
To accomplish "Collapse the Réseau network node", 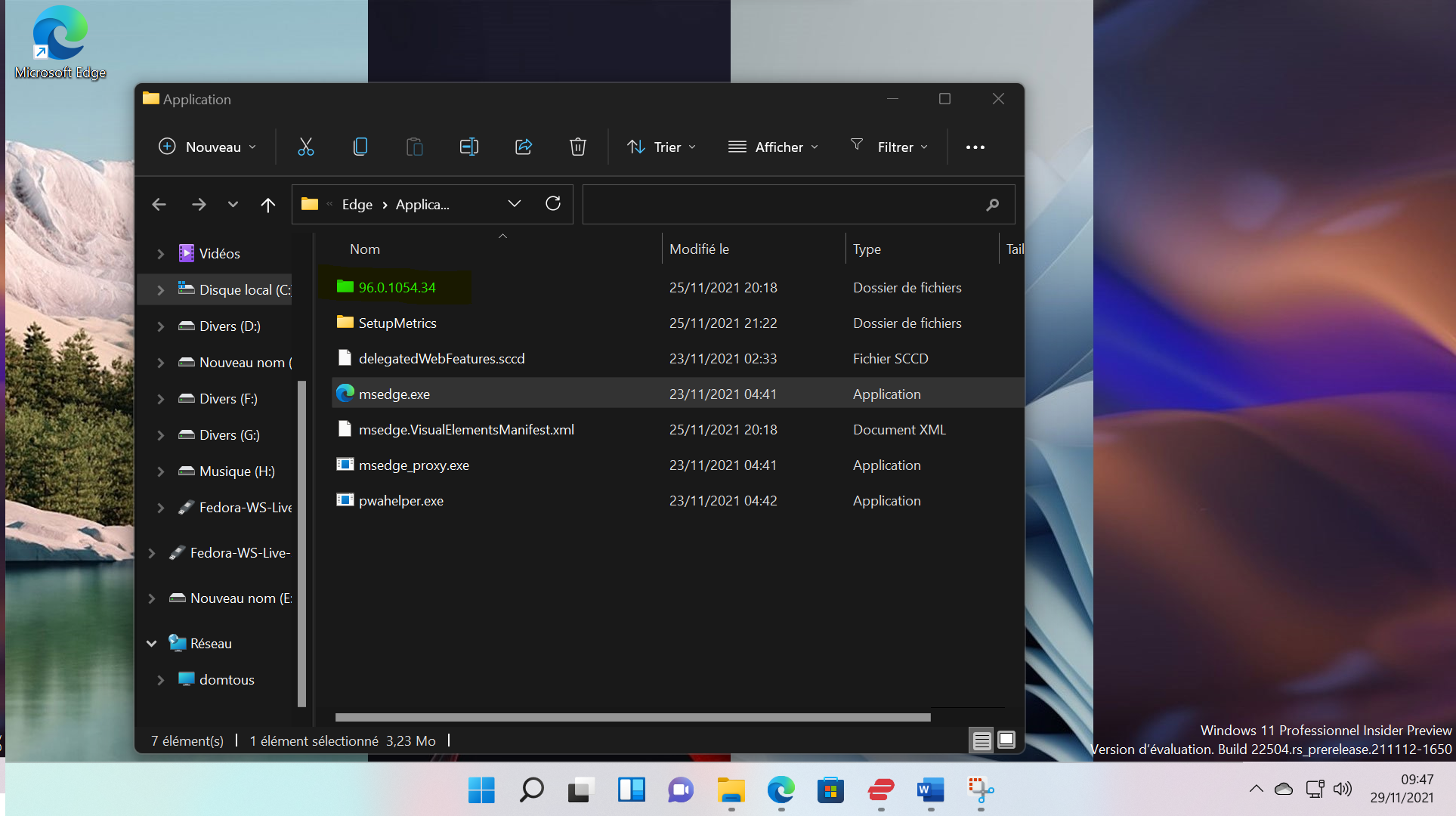I will click(152, 644).
